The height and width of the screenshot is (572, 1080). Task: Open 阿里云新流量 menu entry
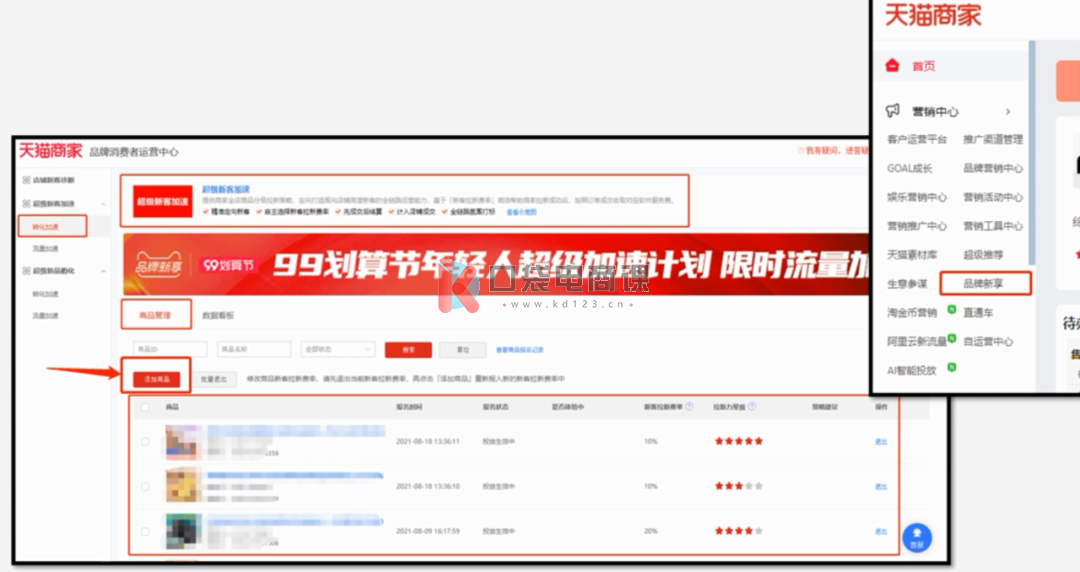[917, 342]
